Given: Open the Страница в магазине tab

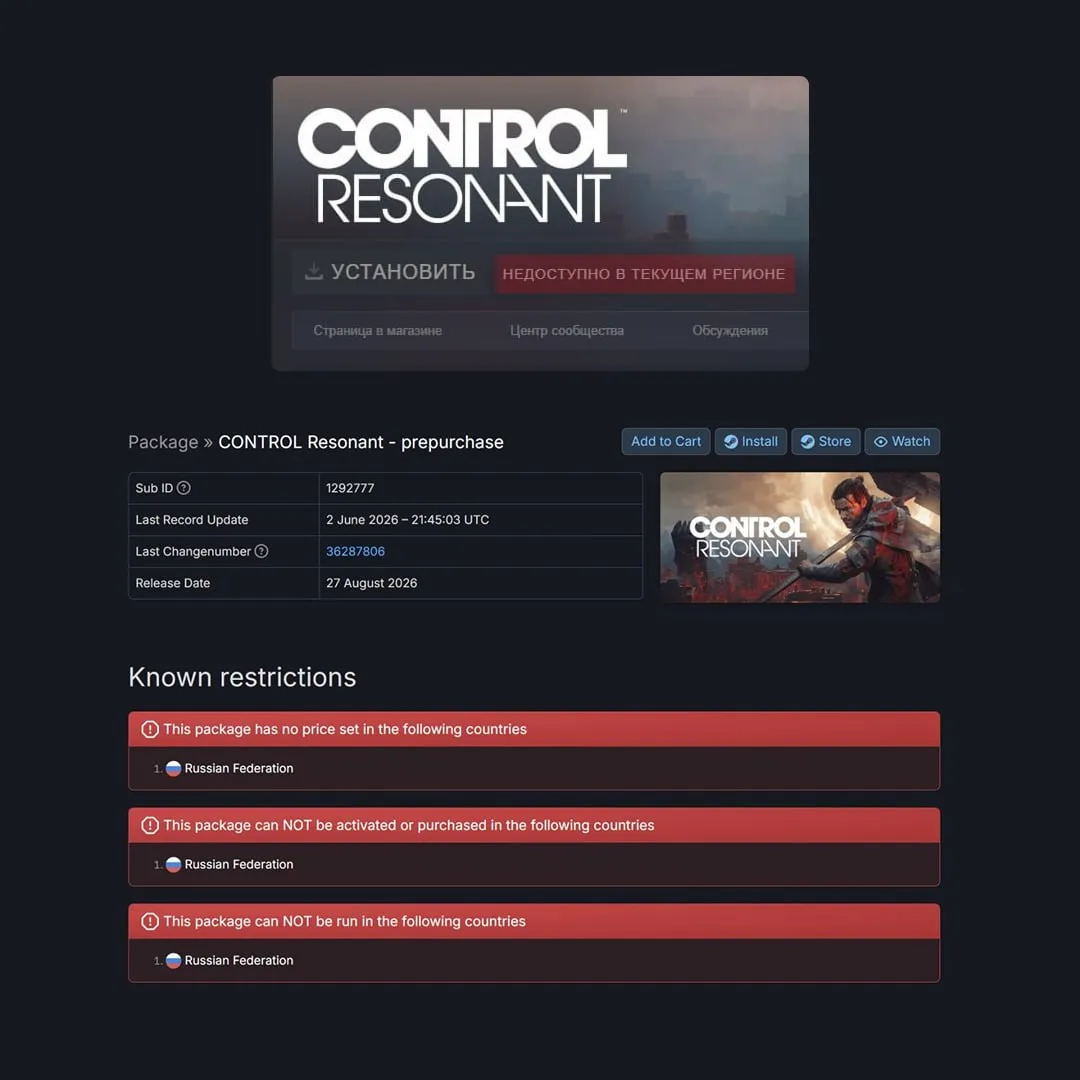Looking at the screenshot, I should [x=377, y=331].
